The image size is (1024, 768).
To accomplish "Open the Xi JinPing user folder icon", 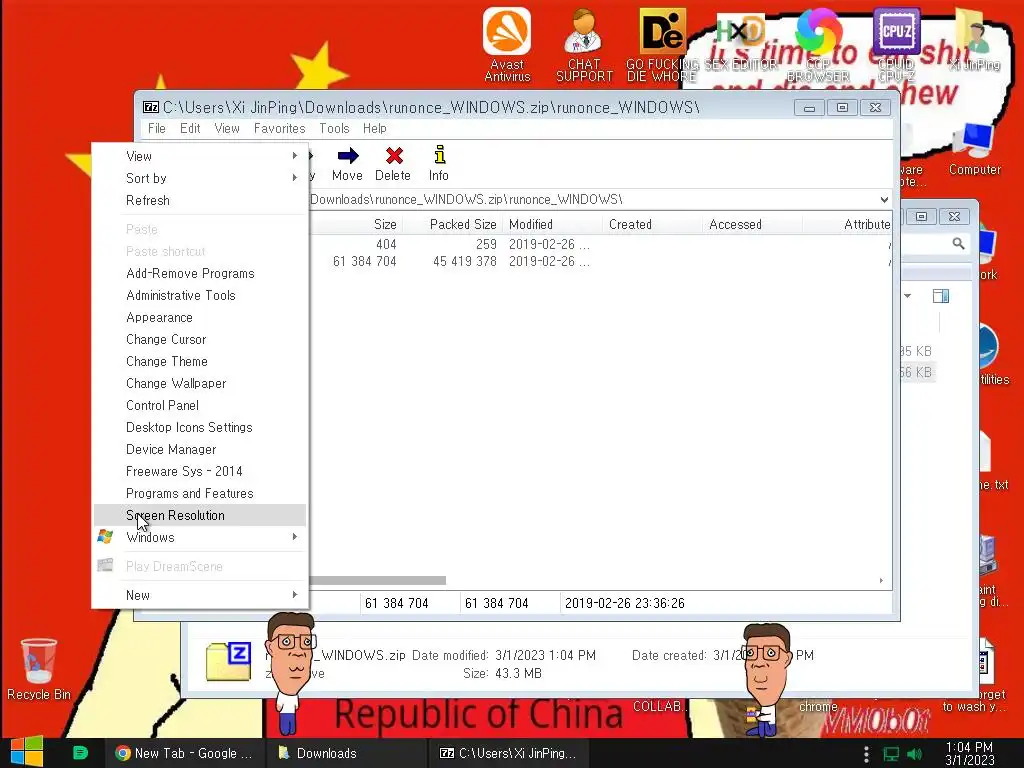I will tap(975, 39).
